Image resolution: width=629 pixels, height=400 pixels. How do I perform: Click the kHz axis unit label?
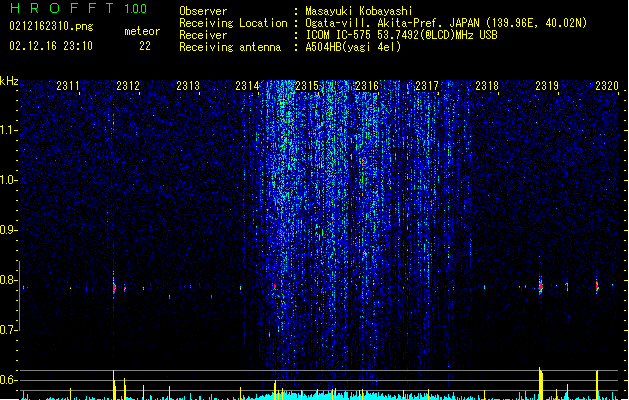(9, 81)
